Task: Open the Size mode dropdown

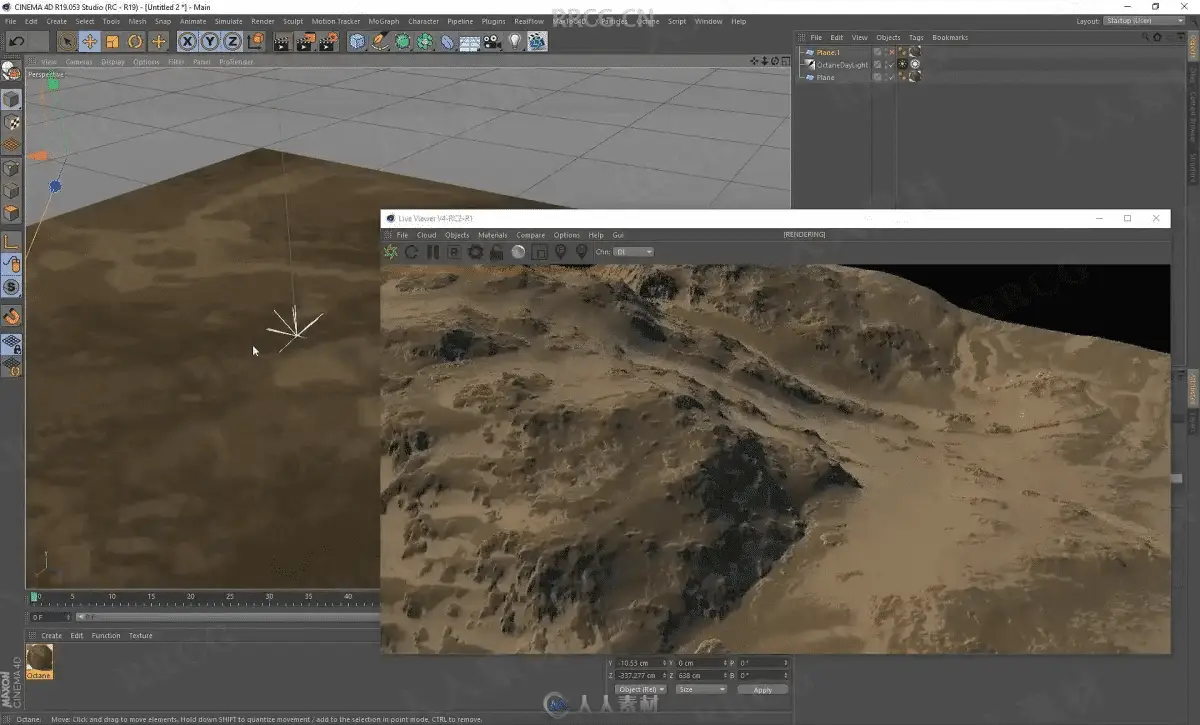Action: click(701, 689)
